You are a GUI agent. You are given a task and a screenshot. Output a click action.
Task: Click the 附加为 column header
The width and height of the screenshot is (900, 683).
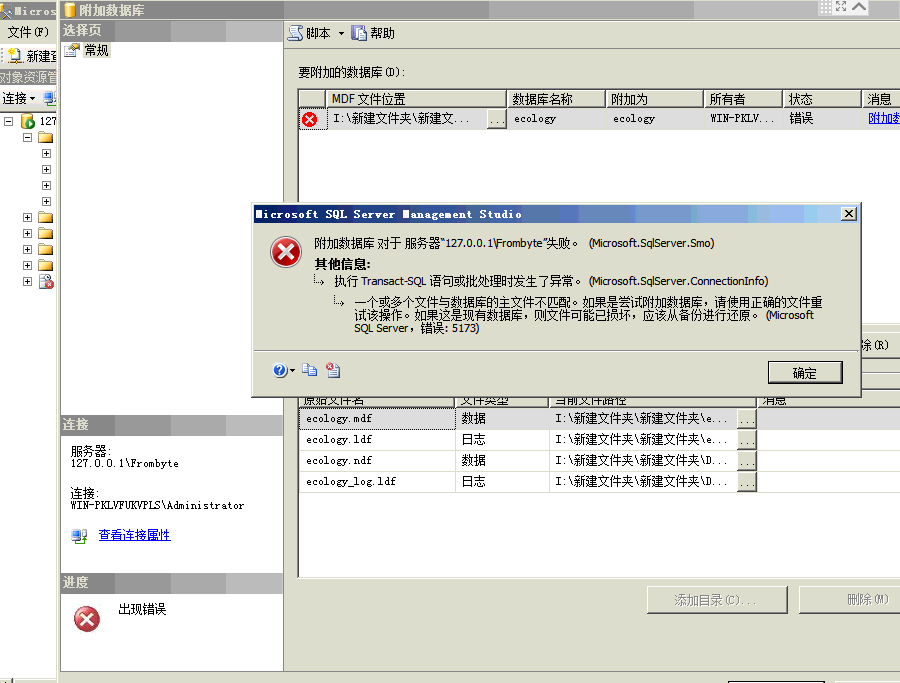pos(654,99)
